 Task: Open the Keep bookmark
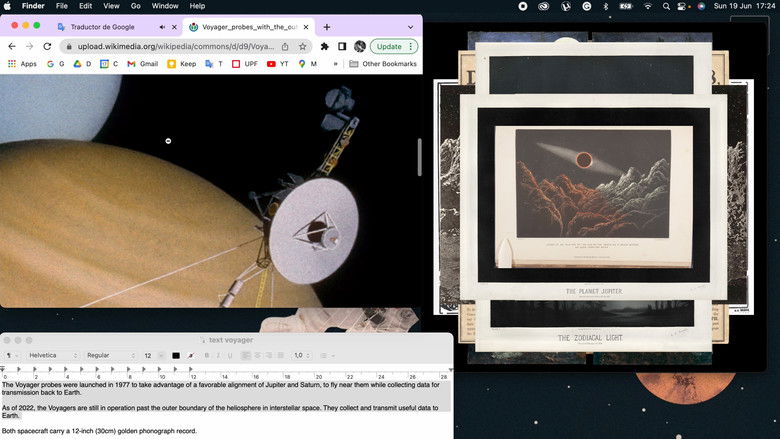tap(181, 64)
